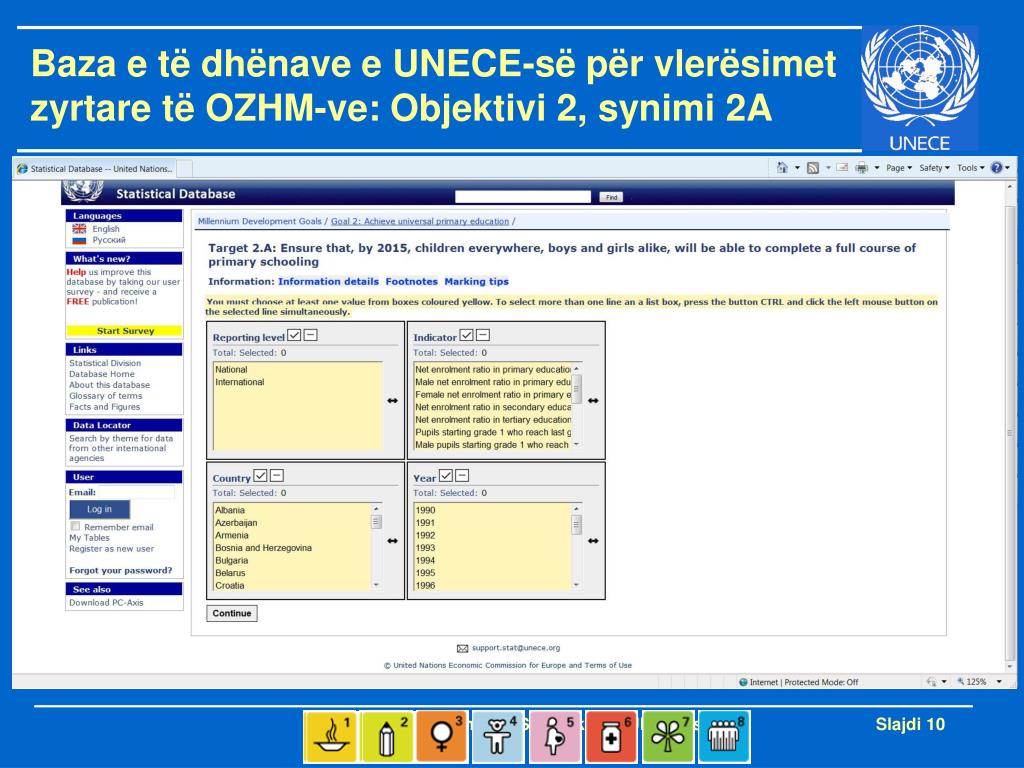The width and height of the screenshot is (1024, 768).
Task: Click goal 7 environment plant icon
Action: 667,737
